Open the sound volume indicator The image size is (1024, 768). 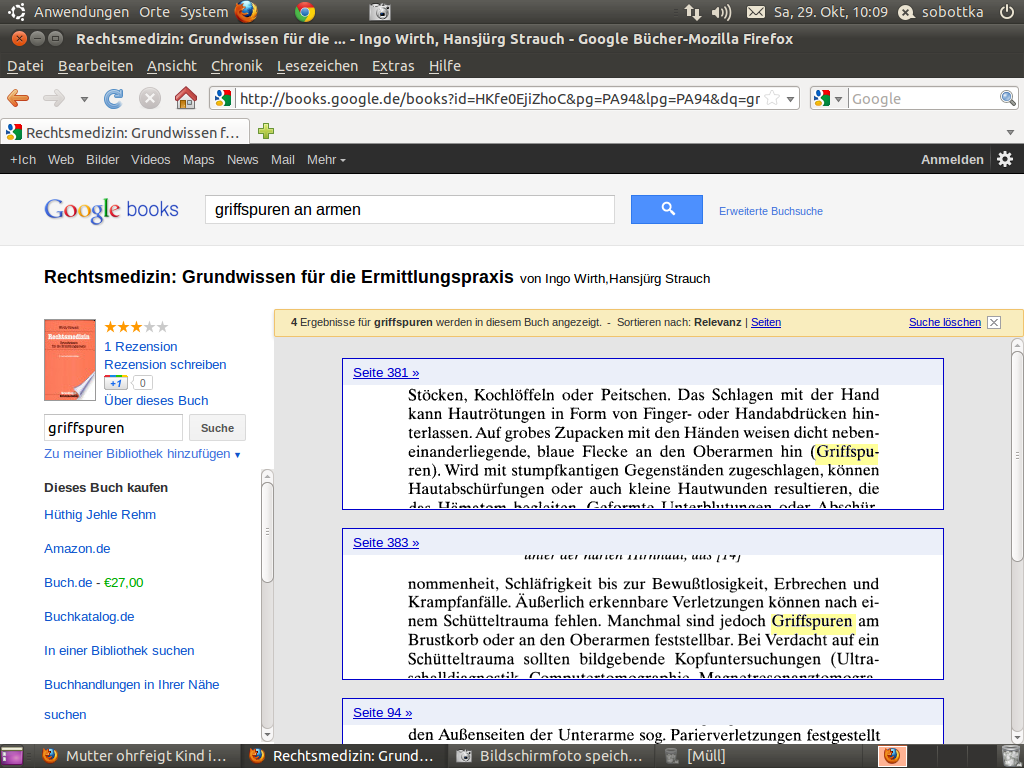coord(721,12)
